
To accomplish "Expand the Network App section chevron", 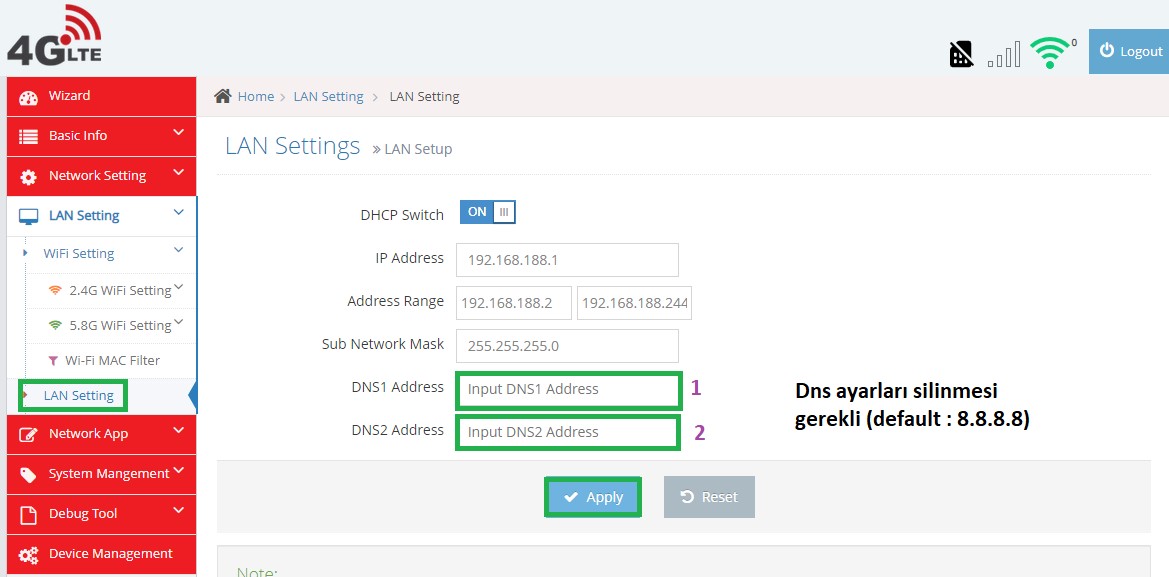I will coord(178,430).
